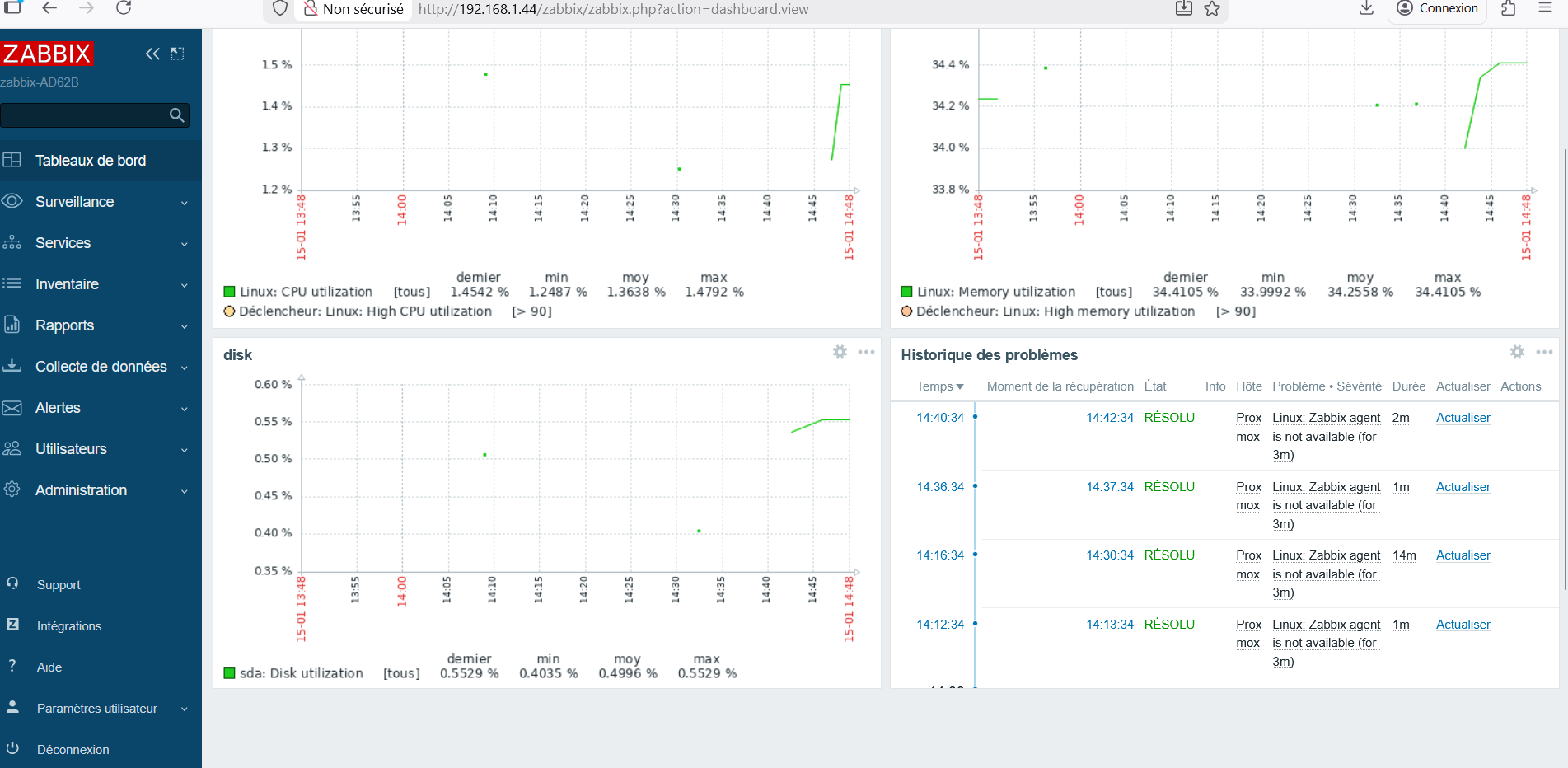This screenshot has height=768, width=1568.
Task: Open the Intégrations menu entry
Action: point(69,626)
